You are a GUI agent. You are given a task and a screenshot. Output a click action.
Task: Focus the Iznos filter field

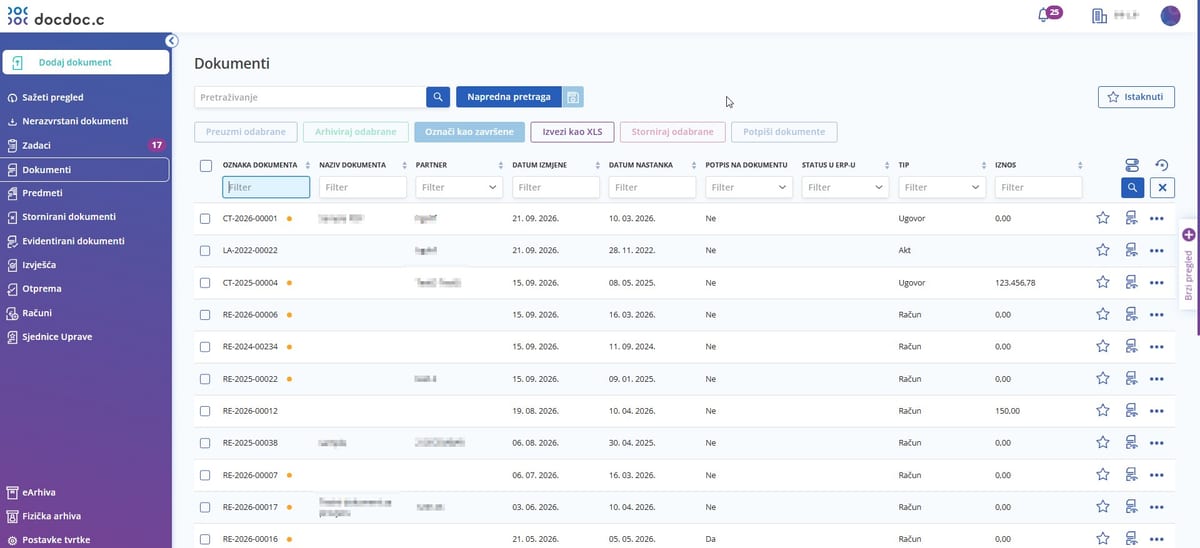pos(1038,187)
